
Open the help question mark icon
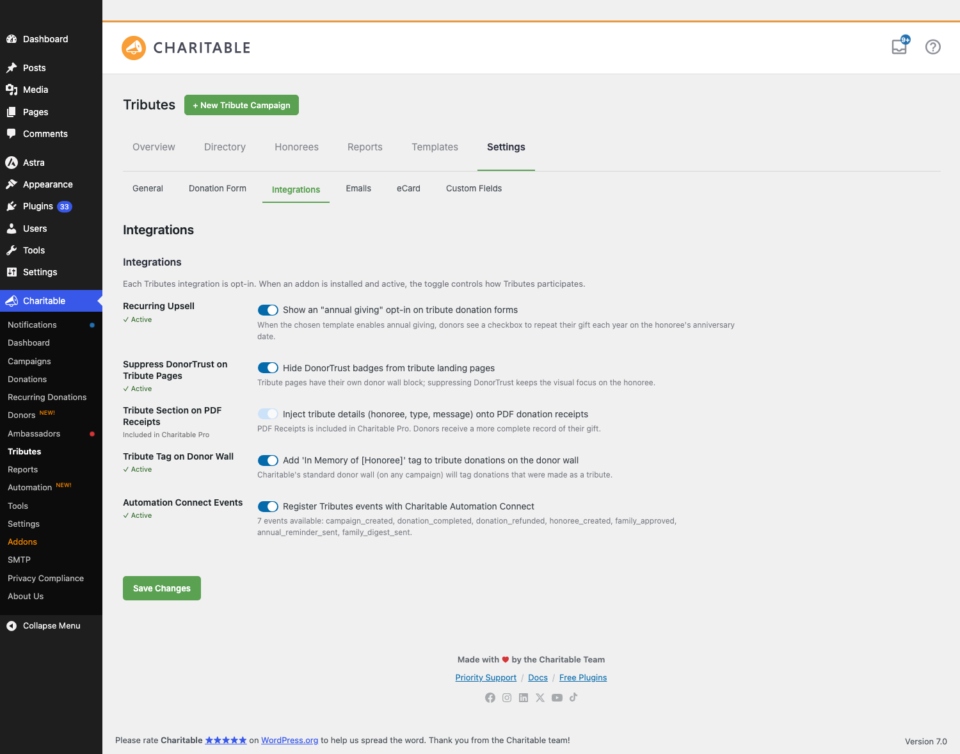point(932,47)
